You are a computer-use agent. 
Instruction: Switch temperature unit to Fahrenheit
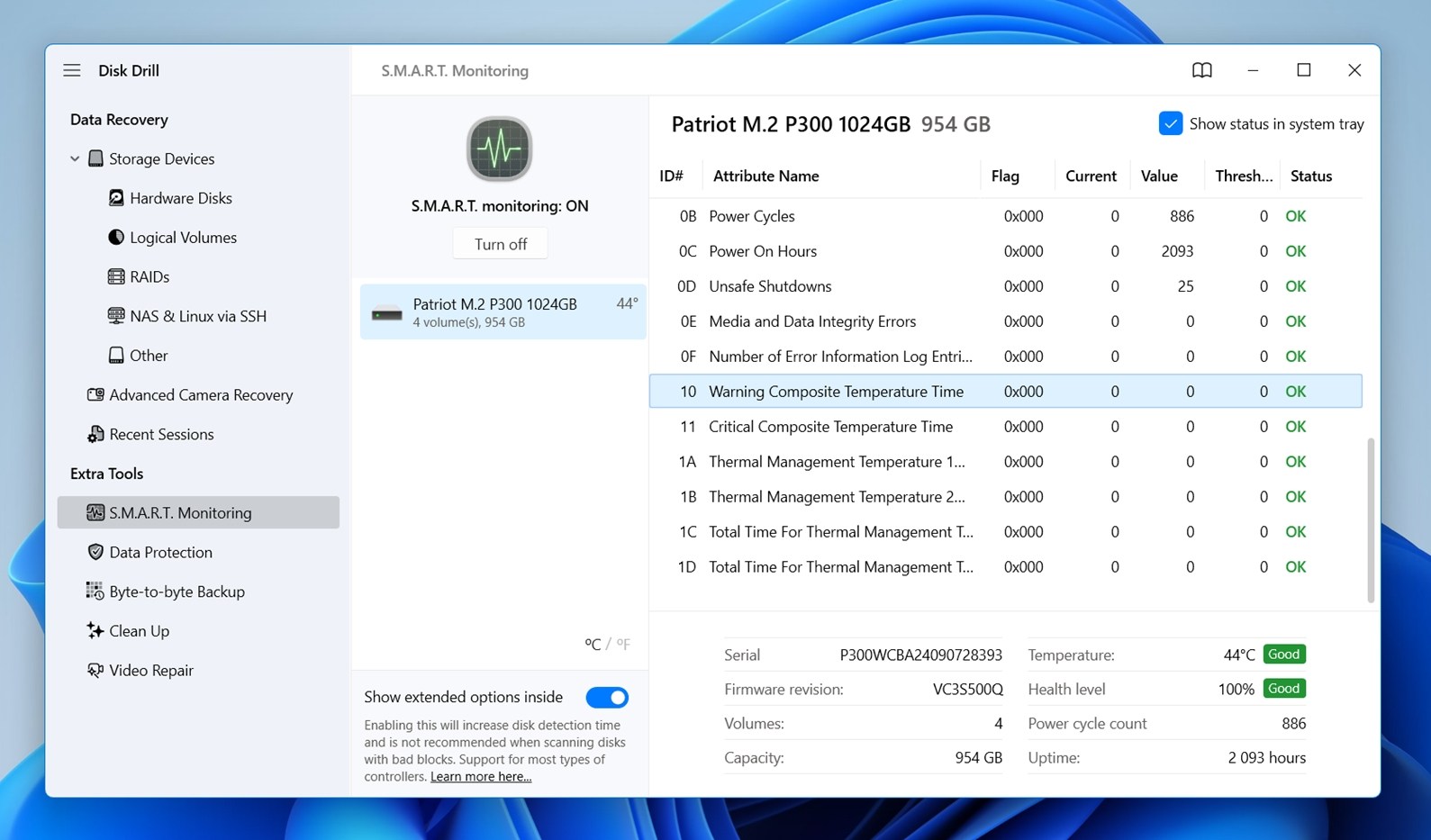point(623,644)
